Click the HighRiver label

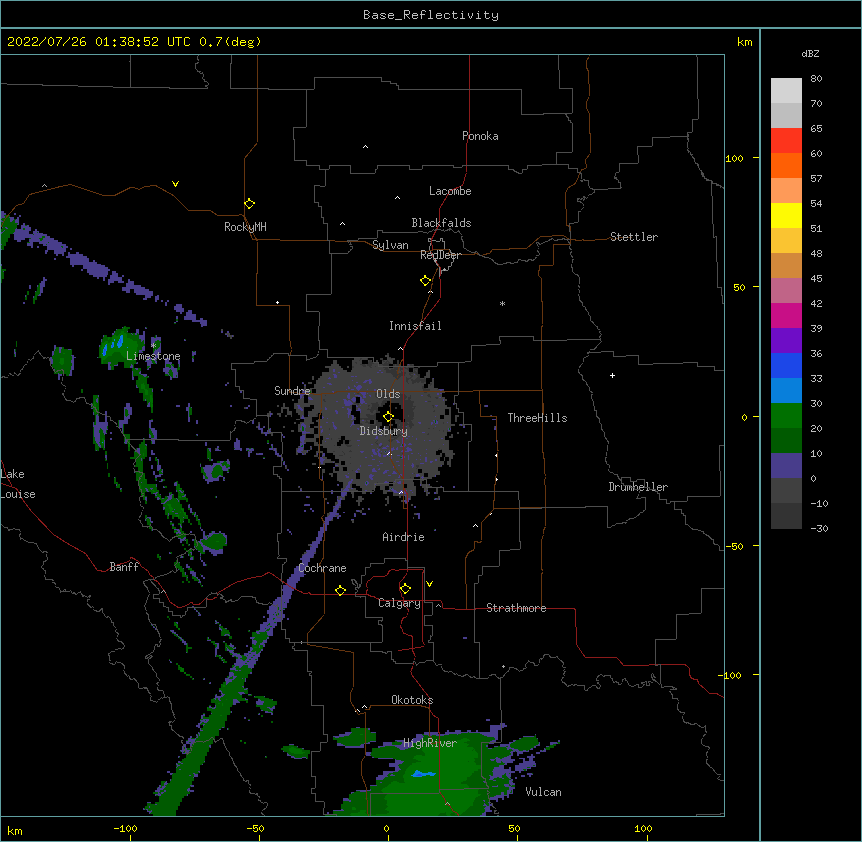pyautogui.click(x=430, y=743)
